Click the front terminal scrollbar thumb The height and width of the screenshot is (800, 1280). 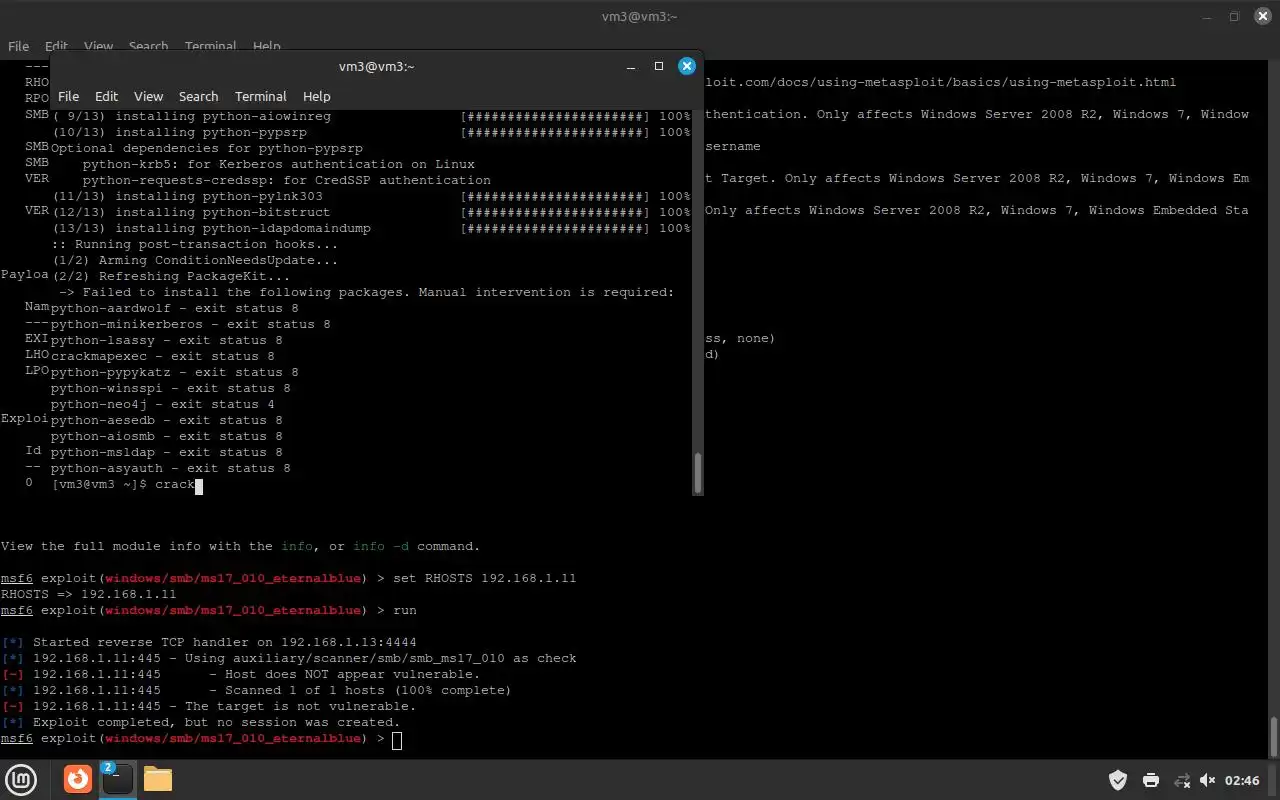(x=697, y=472)
